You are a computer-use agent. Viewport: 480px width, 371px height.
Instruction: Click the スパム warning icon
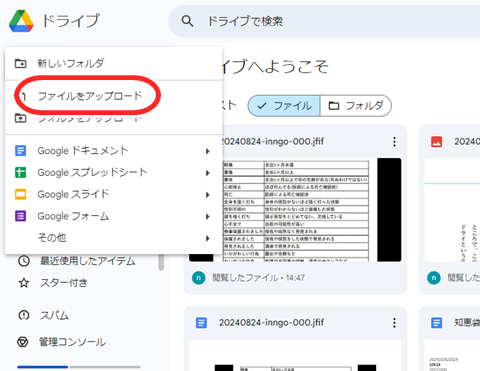click(x=24, y=315)
